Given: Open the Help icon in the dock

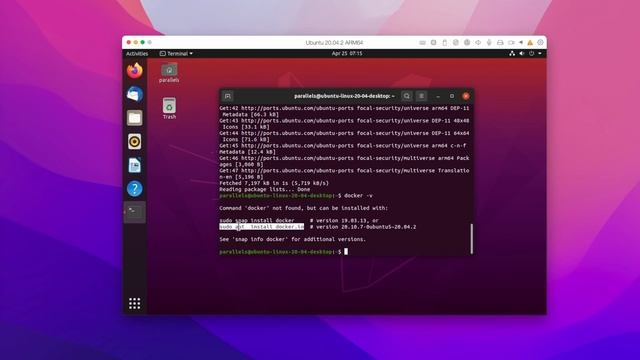Looking at the screenshot, I should 134,189.
